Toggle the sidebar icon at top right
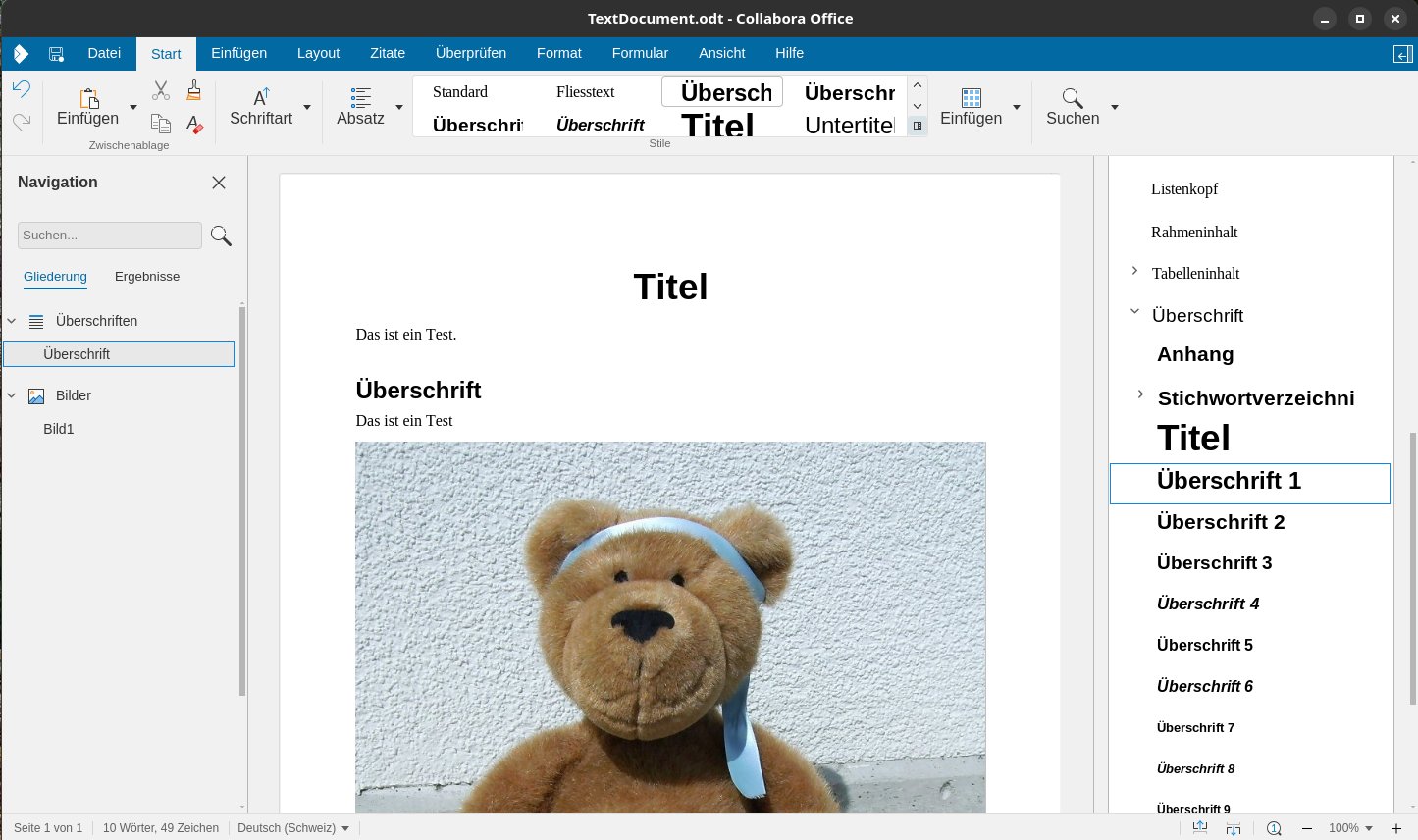 pyautogui.click(x=1401, y=54)
